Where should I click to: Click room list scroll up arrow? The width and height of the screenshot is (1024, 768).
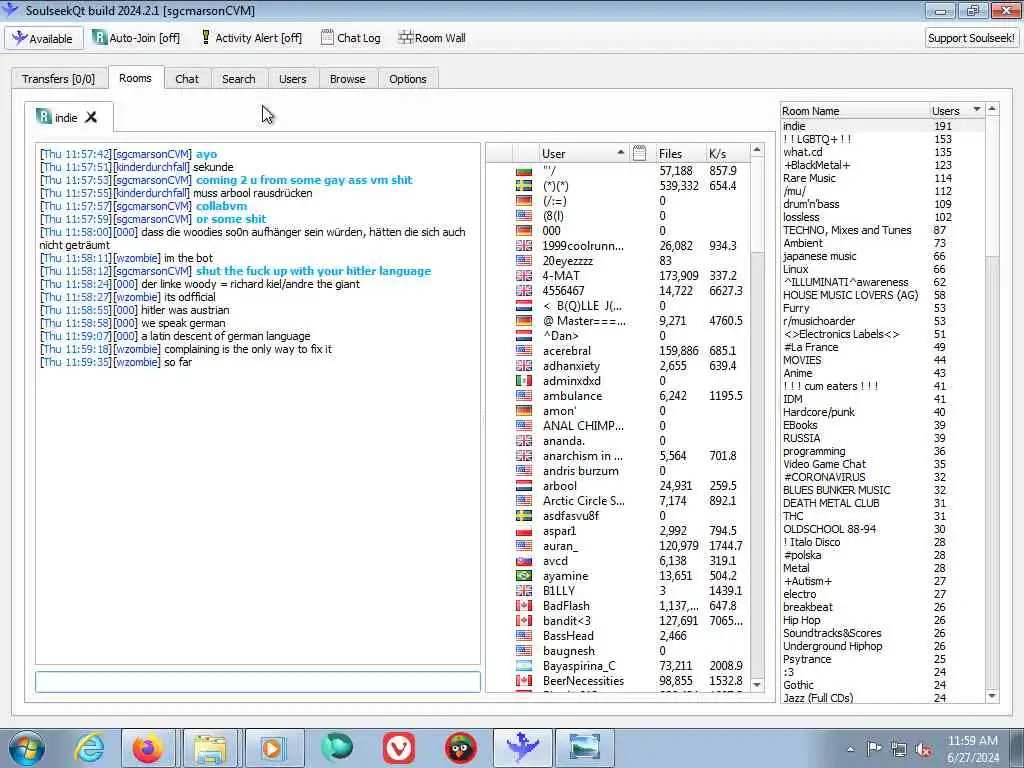pyautogui.click(x=993, y=109)
